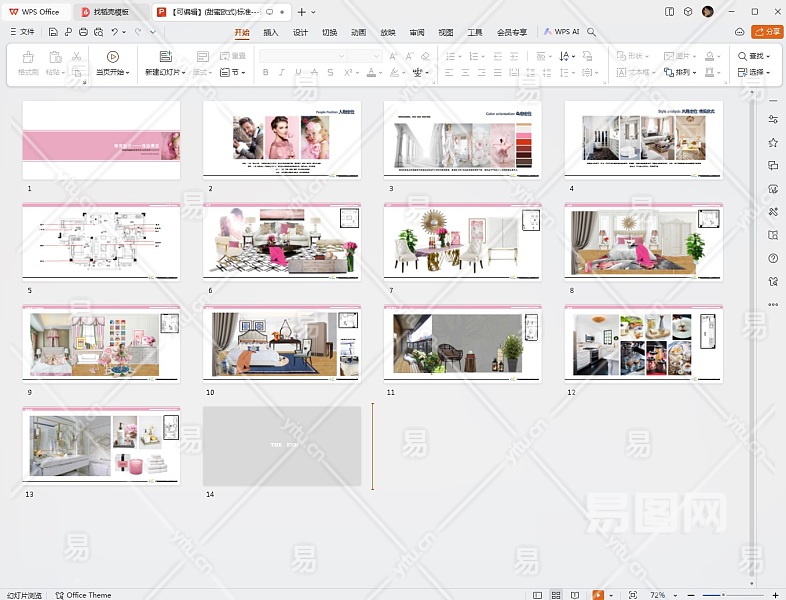Toggle reading view in status bar
The image size is (786, 600).
(574, 595)
